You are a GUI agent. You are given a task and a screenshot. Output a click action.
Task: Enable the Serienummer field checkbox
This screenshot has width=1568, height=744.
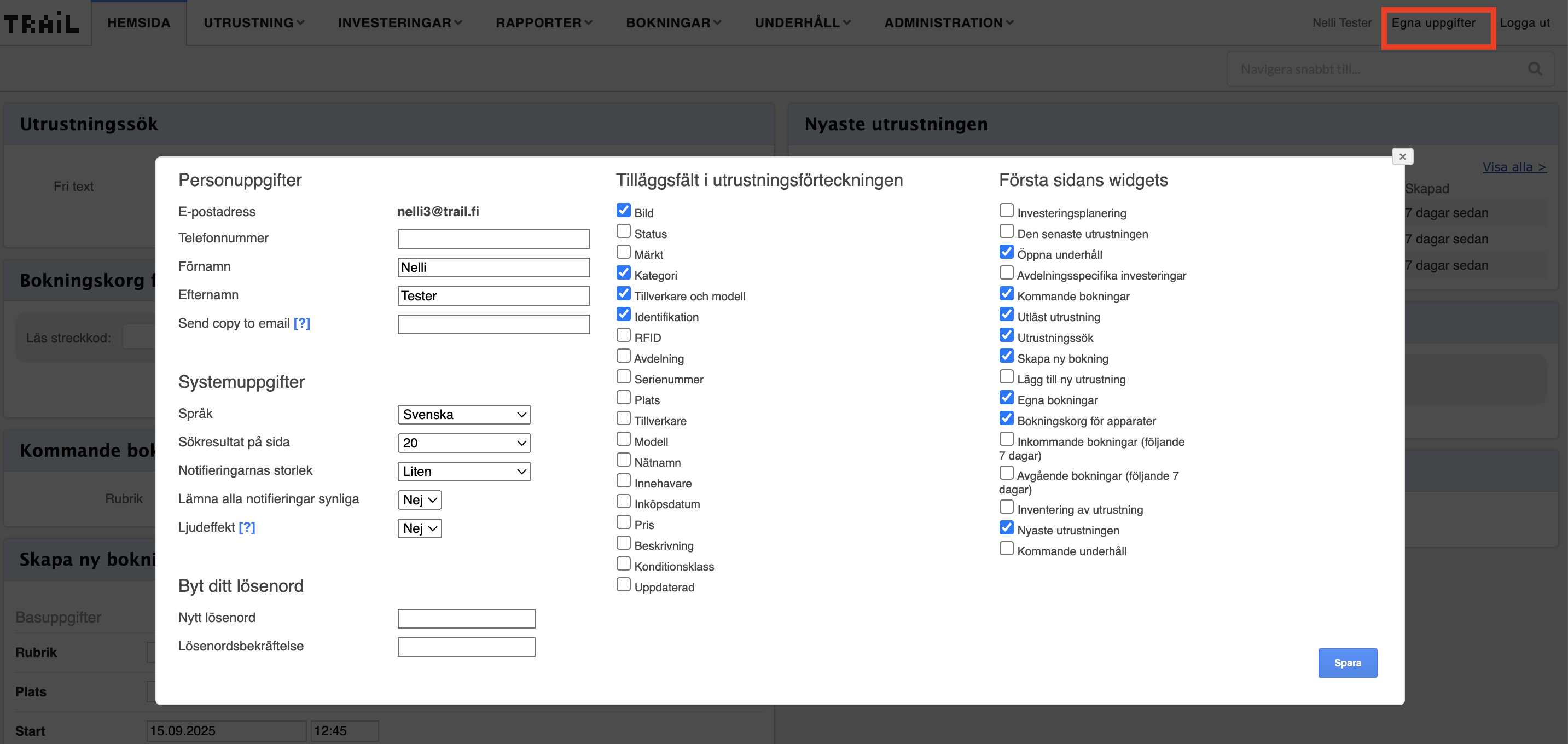[623, 377]
